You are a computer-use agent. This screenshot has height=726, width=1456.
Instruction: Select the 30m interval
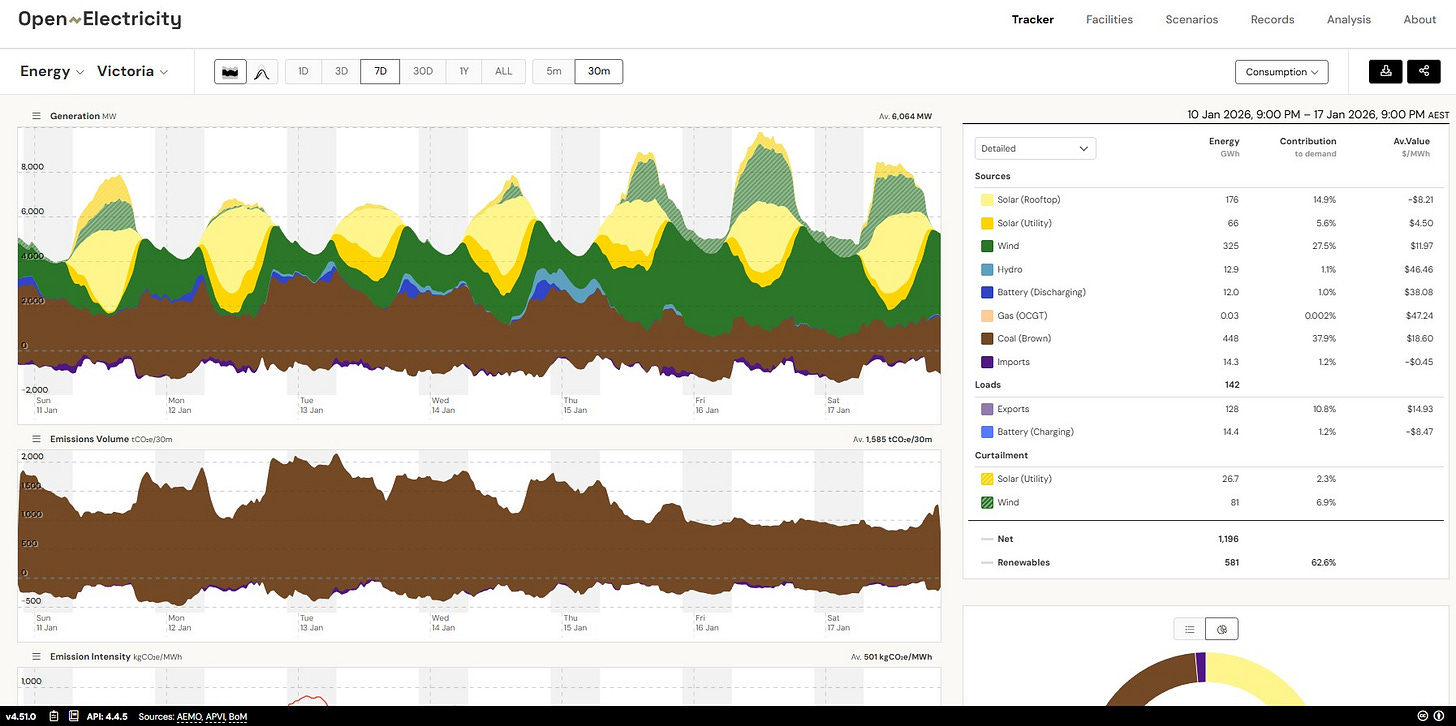[x=599, y=72]
